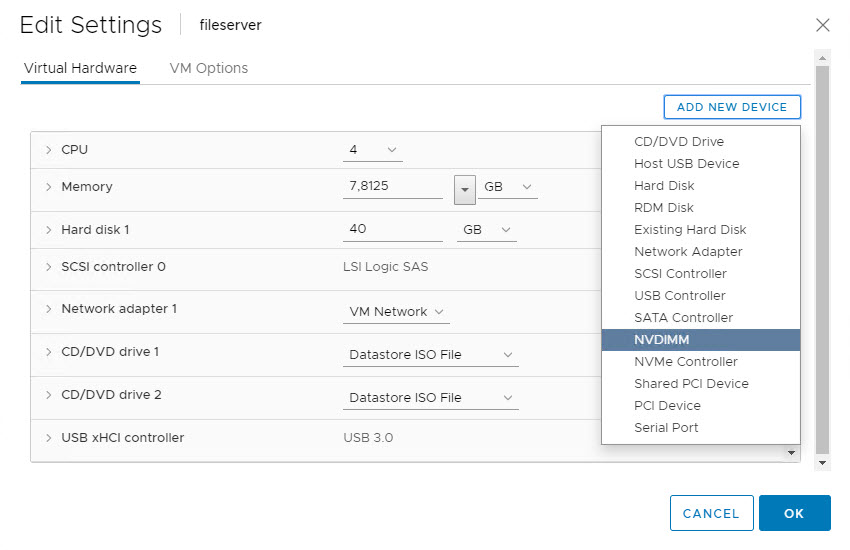Open the CPU count dropdown
This screenshot has height=550, width=850.
click(x=372, y=150)
